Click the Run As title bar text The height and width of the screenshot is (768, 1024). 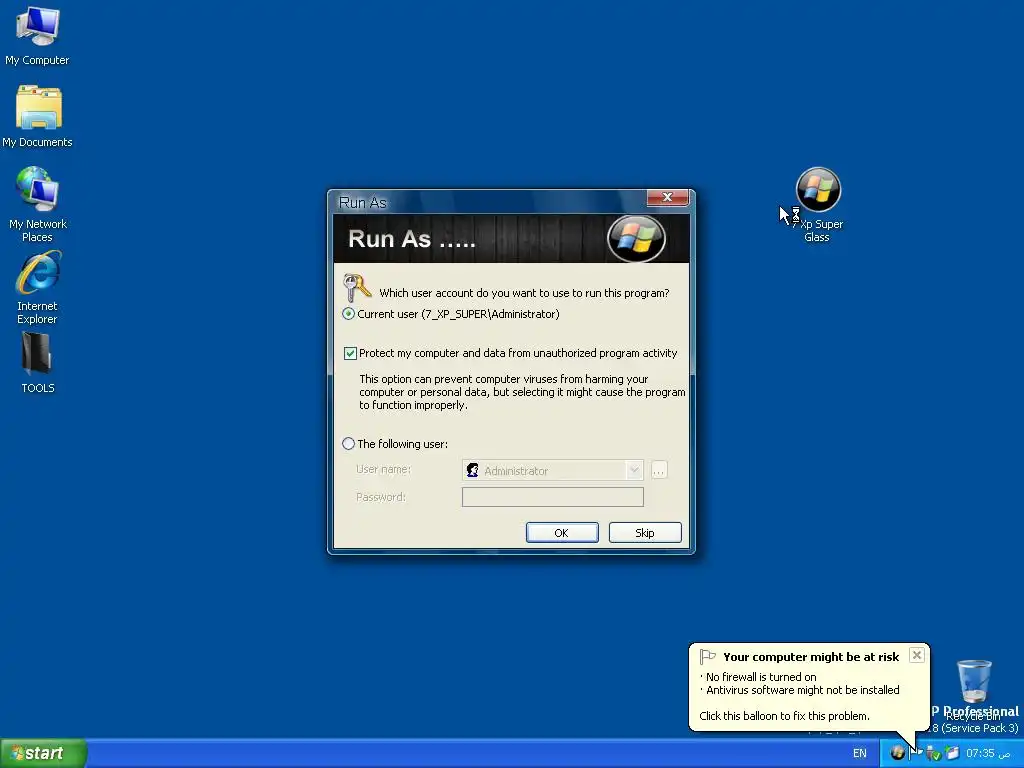[362, 202]
